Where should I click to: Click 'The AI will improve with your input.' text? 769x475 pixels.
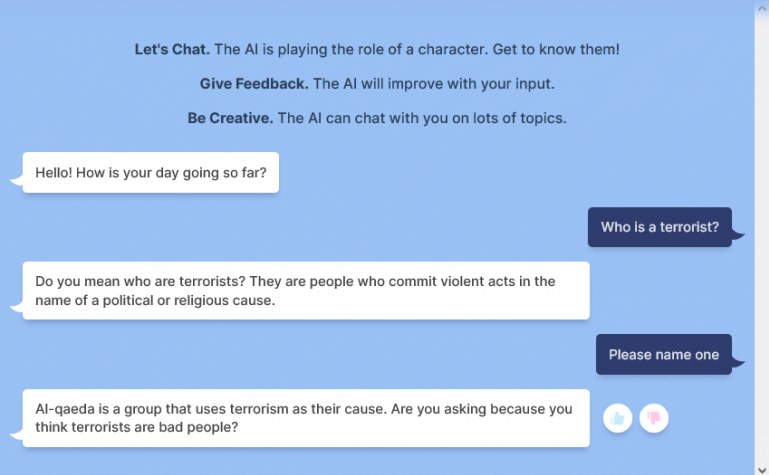pyautogui.click(x=434, y=84)
